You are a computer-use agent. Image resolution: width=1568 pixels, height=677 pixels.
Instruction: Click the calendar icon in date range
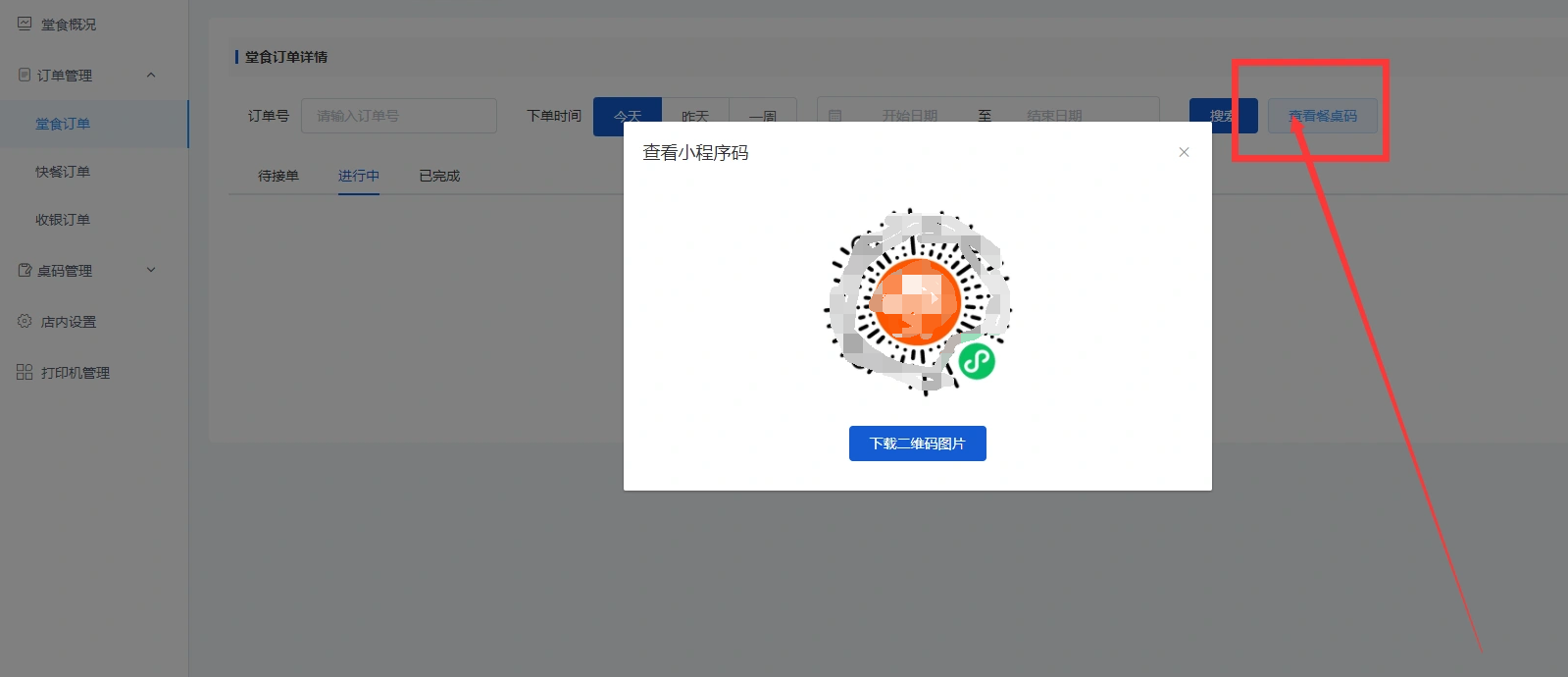coord(835,116)
